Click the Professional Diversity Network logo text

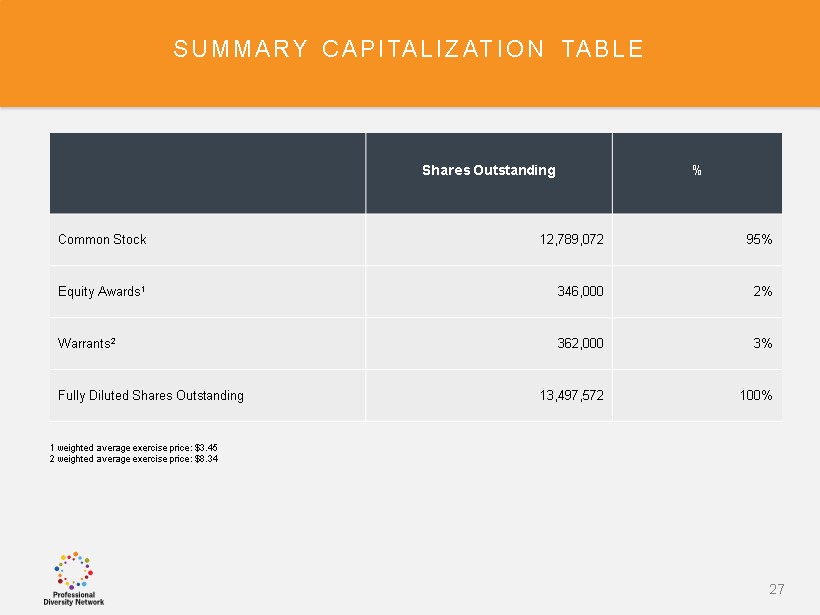[73, 597]
